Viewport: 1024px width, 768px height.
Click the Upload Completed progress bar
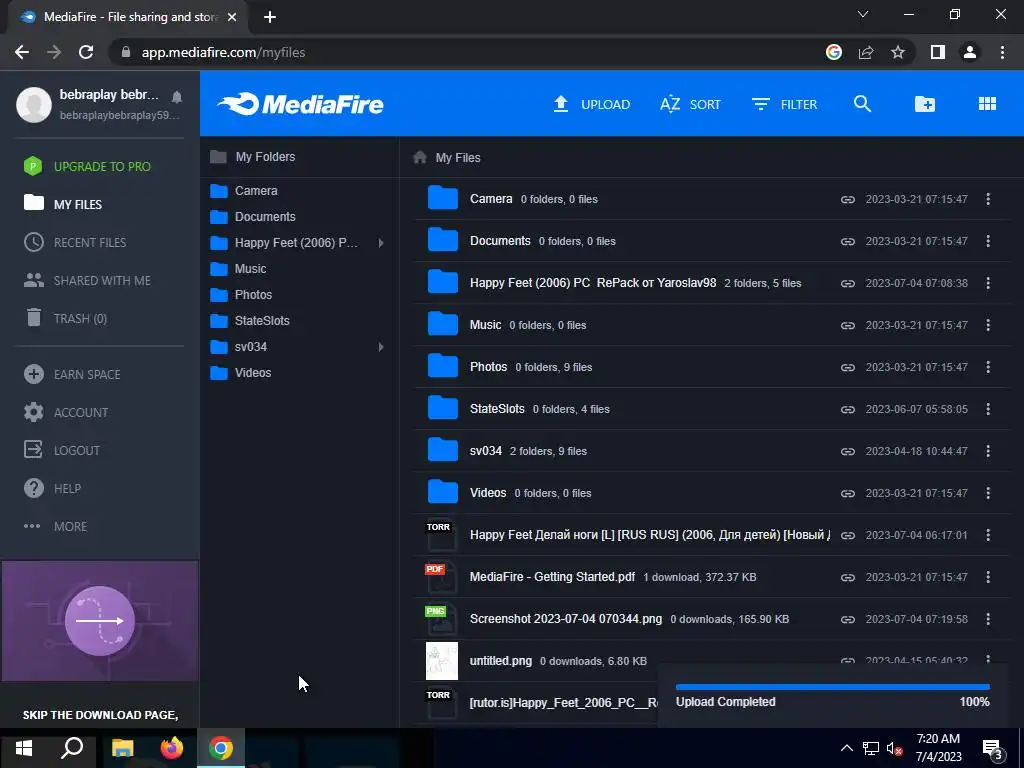coord(833,687)
